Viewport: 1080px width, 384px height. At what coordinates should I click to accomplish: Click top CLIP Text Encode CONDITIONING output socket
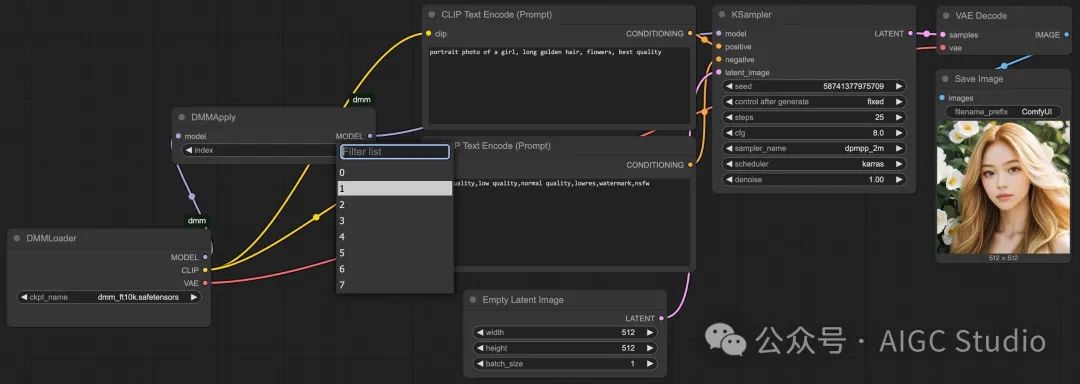690,33
